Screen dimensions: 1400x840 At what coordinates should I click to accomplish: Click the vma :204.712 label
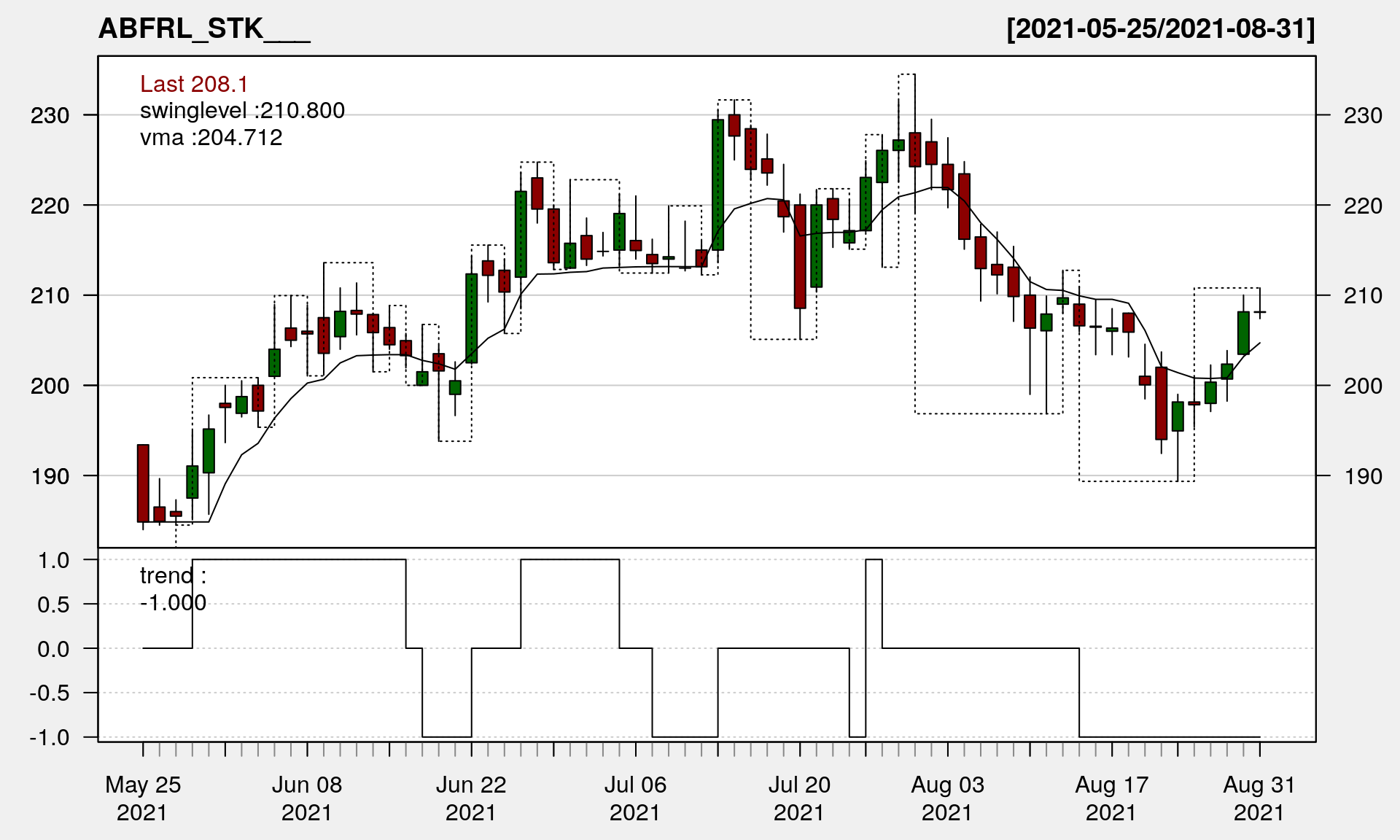[211, 138]
